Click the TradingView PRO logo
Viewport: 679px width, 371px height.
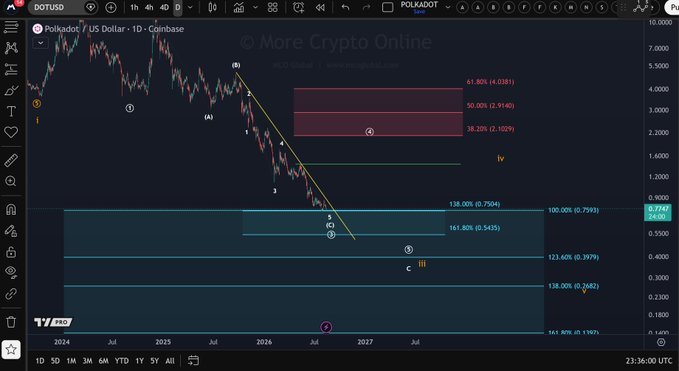[x=53, y=322]
